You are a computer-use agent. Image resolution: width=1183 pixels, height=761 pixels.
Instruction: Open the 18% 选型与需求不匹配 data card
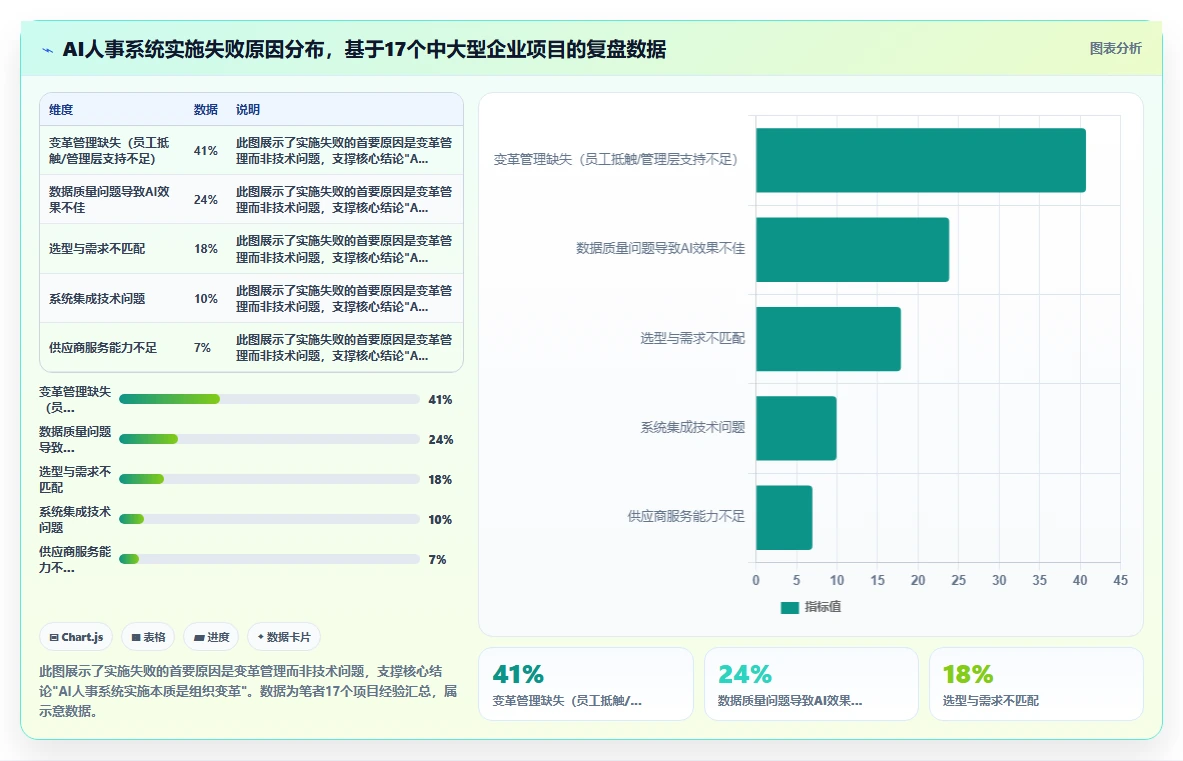point(1036,684)
